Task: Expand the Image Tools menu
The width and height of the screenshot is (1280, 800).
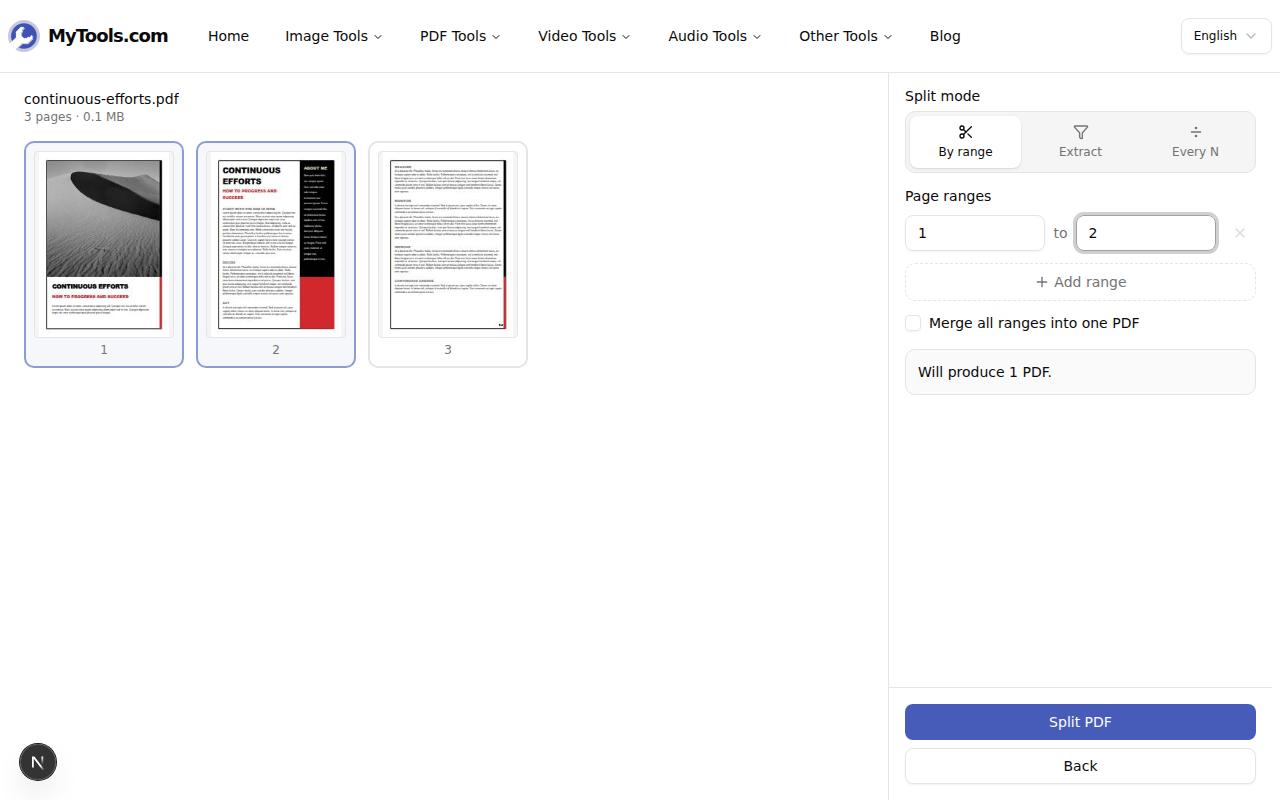Action: [333, 36]
